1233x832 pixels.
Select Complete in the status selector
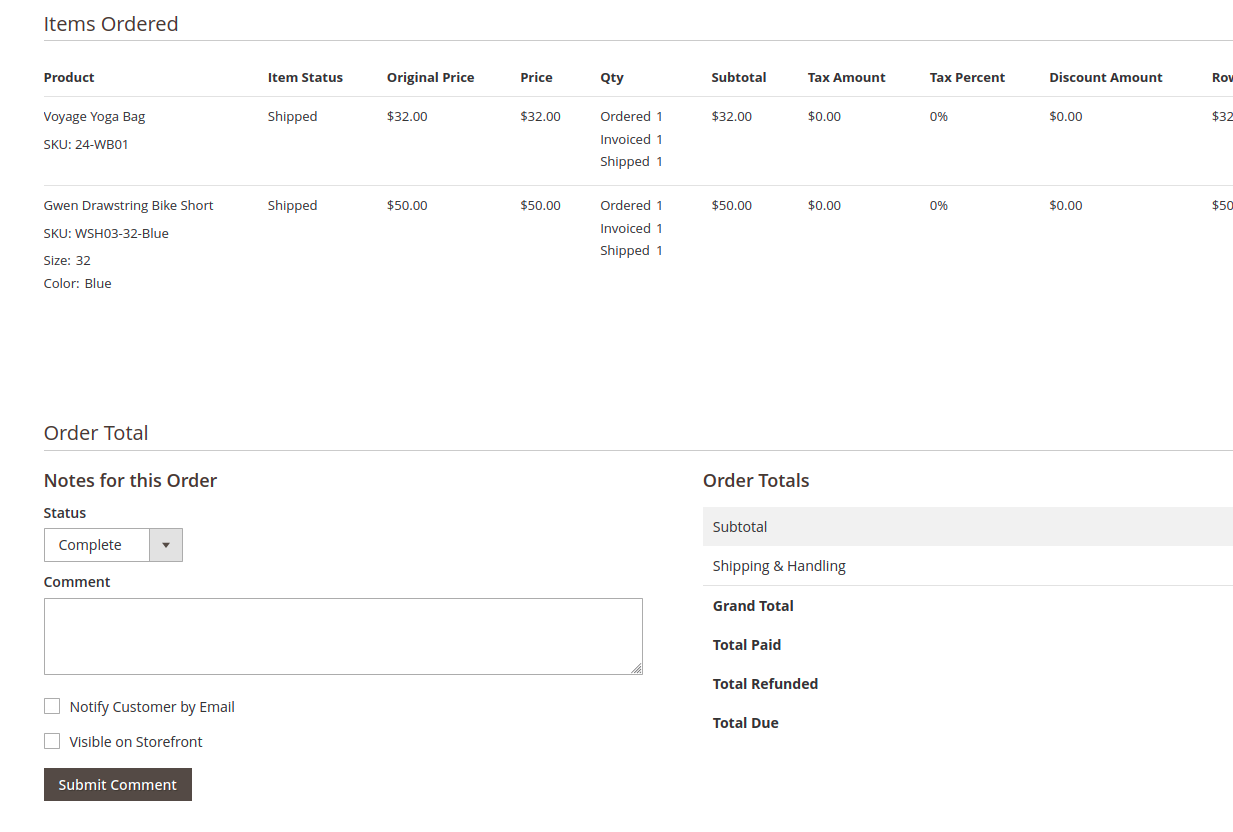[x=97, y=545]
